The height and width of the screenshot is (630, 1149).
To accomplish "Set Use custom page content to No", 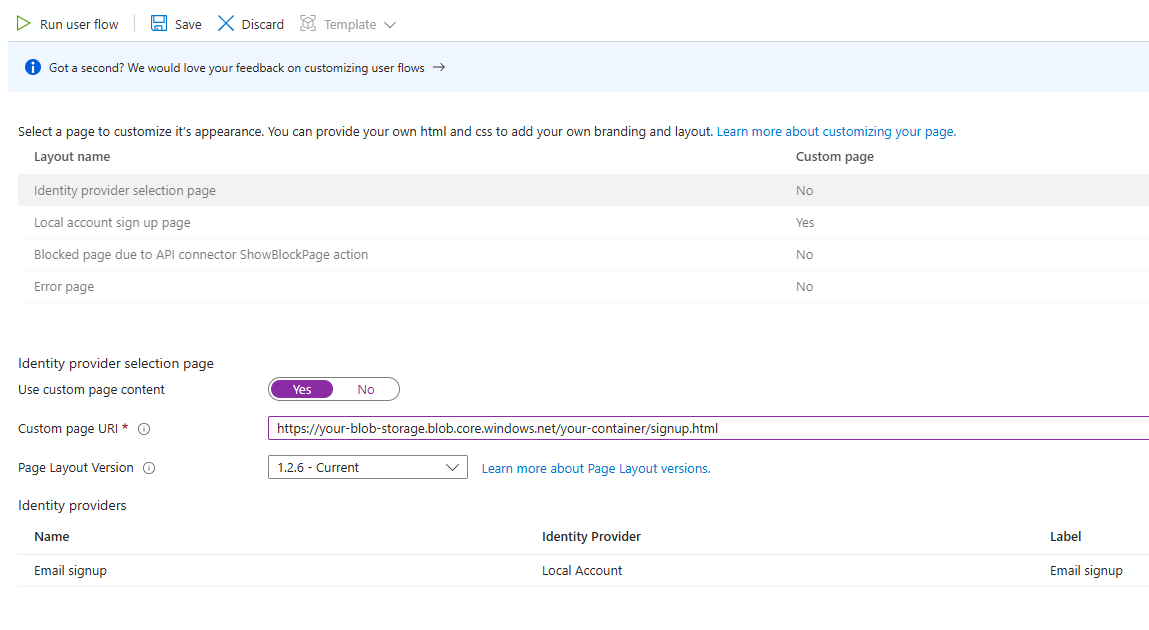I will tap(366, 389).
